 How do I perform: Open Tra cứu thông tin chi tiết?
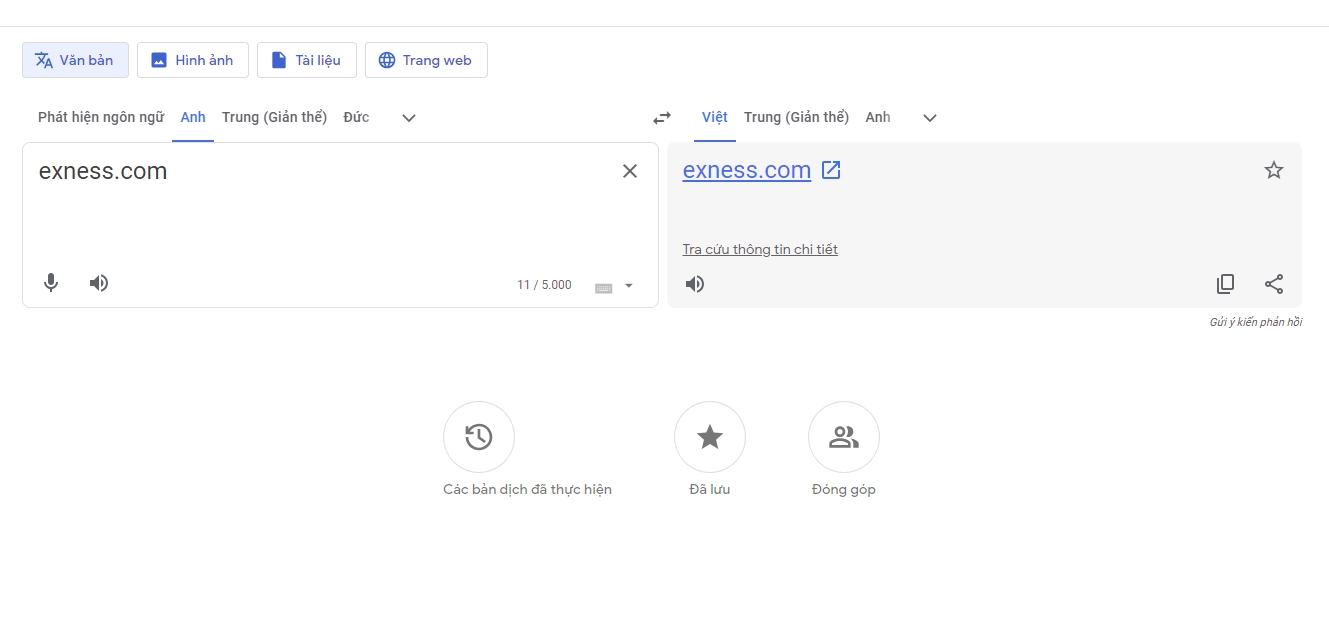tap(760, 250)
